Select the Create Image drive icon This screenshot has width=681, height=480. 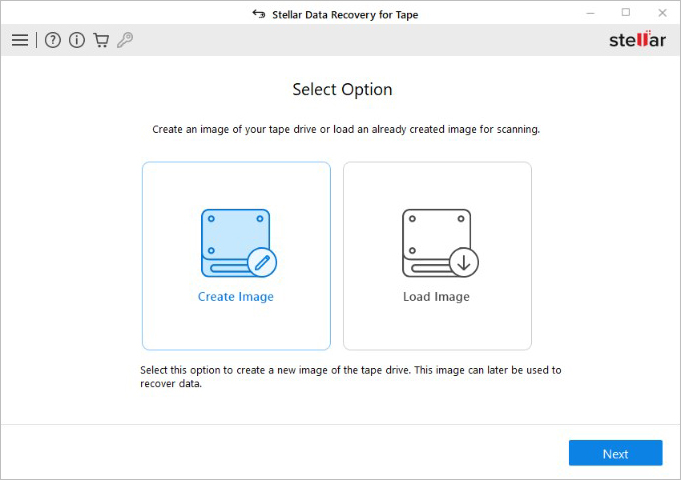[234, 240]
